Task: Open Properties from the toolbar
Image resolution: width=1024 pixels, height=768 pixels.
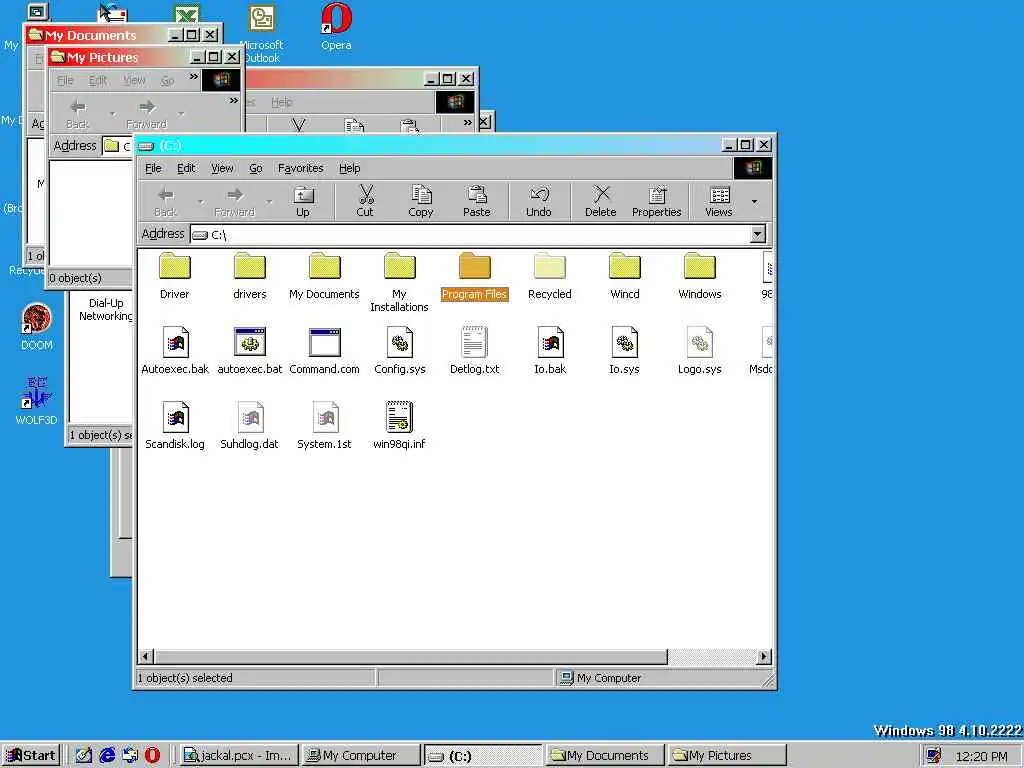Action: coord(657,202)
